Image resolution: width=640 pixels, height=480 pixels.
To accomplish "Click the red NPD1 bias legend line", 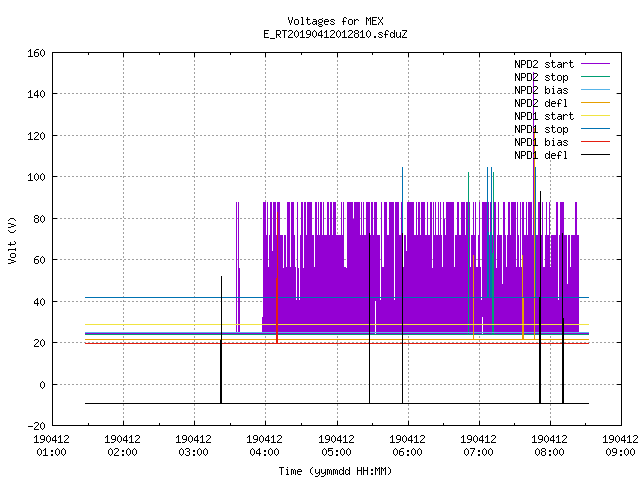I will pyautogui.click(x=595, y=142).
